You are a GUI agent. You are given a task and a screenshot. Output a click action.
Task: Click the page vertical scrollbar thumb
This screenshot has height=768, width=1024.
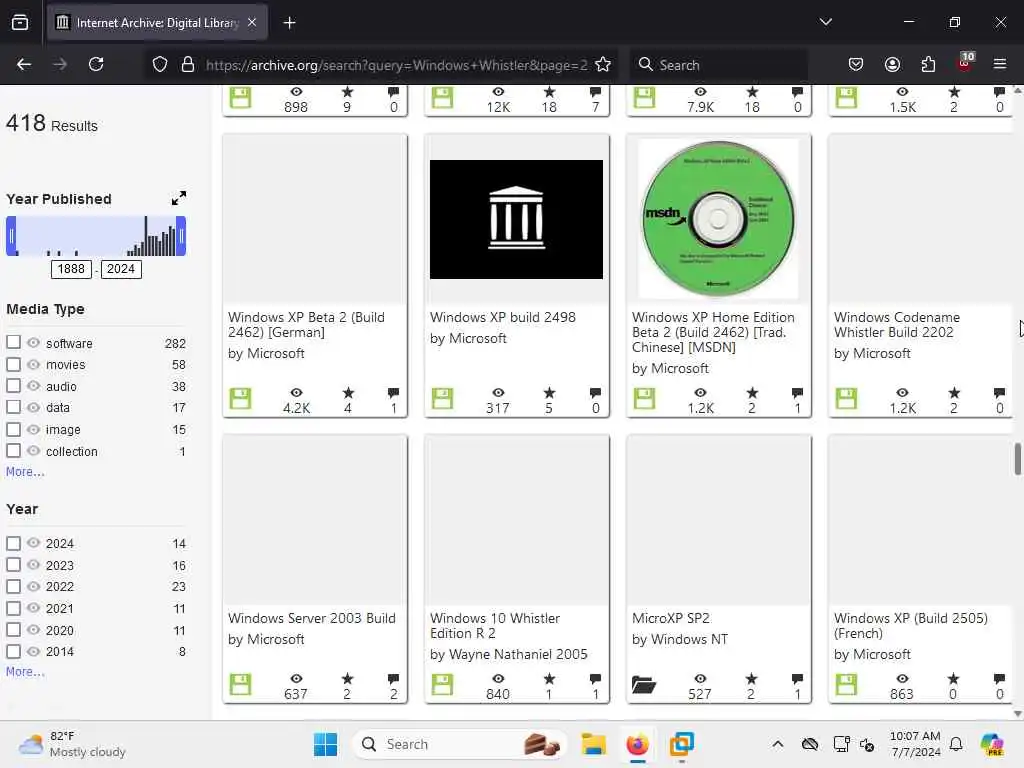pos(1017,459)
